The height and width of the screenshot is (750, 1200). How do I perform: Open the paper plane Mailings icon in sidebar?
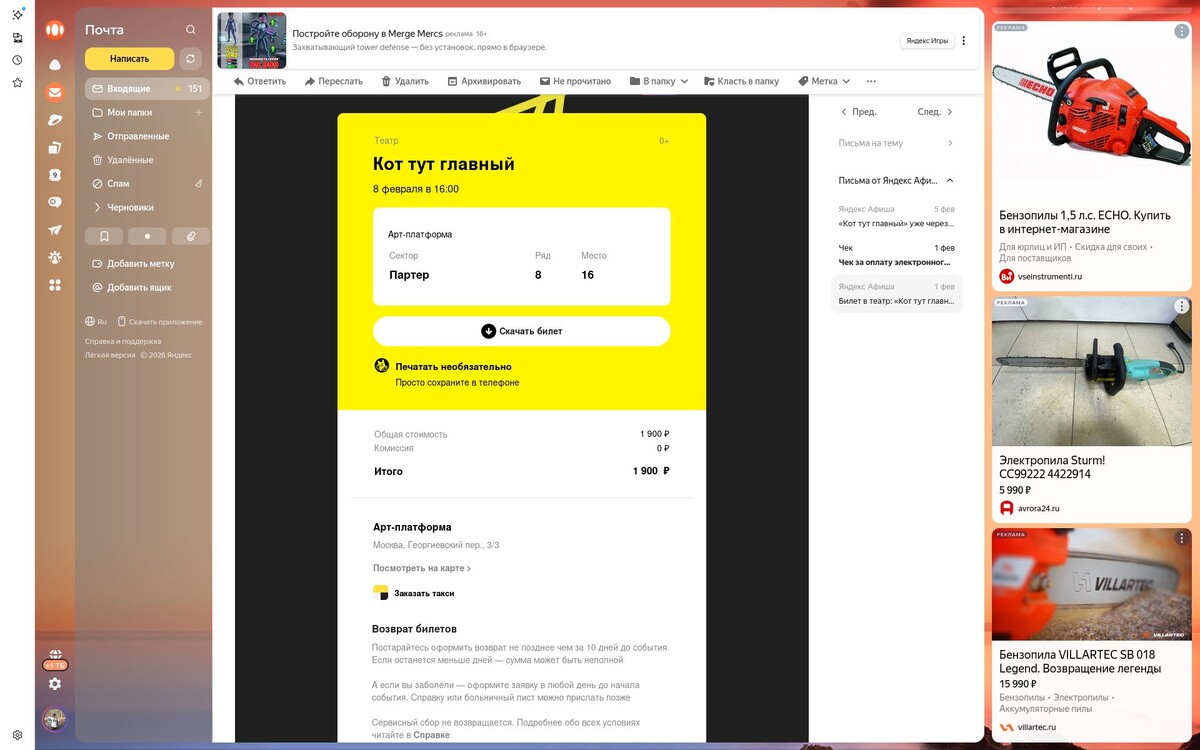click(x=55, y=230)
